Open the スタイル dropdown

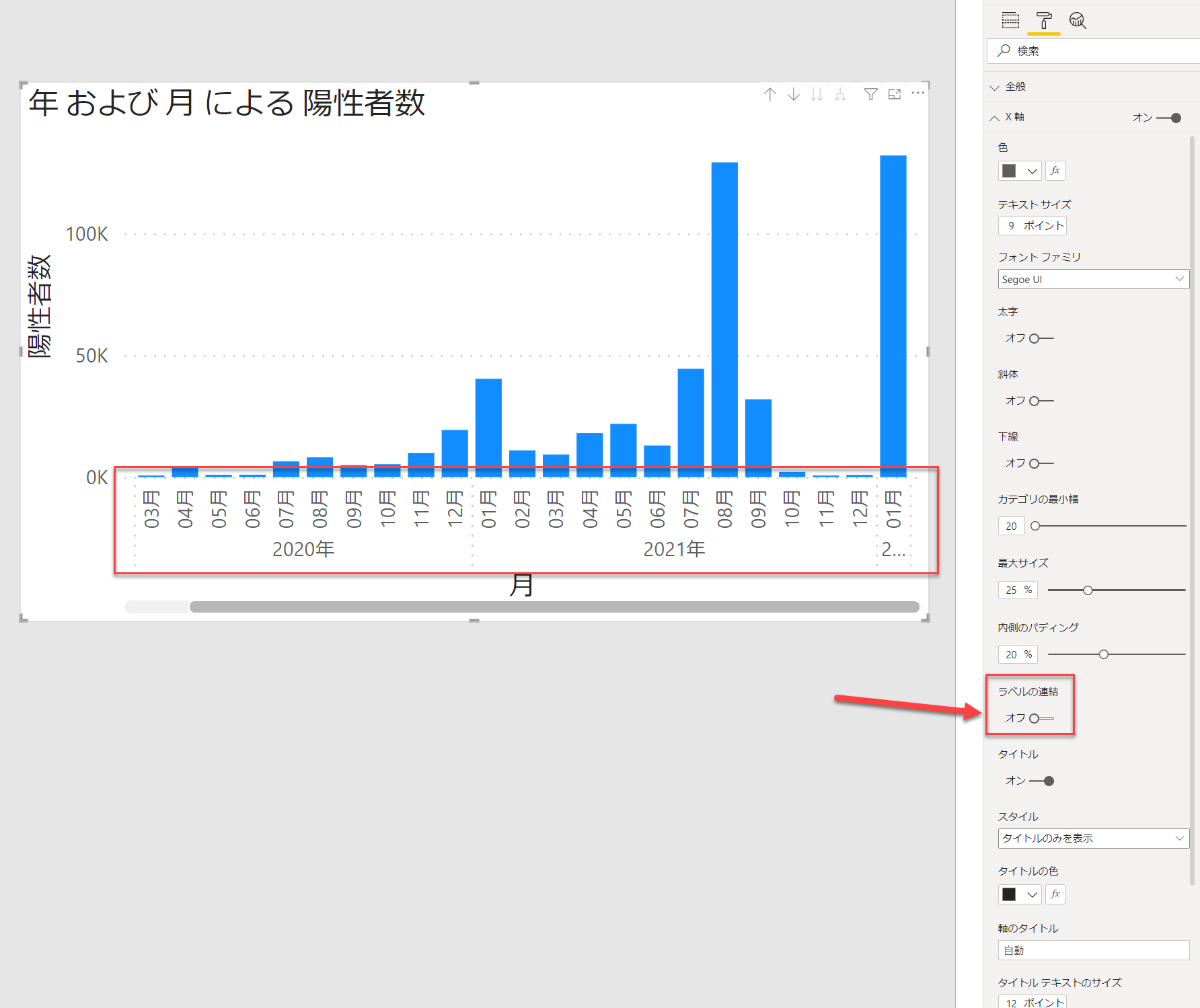pos(1094,839)
